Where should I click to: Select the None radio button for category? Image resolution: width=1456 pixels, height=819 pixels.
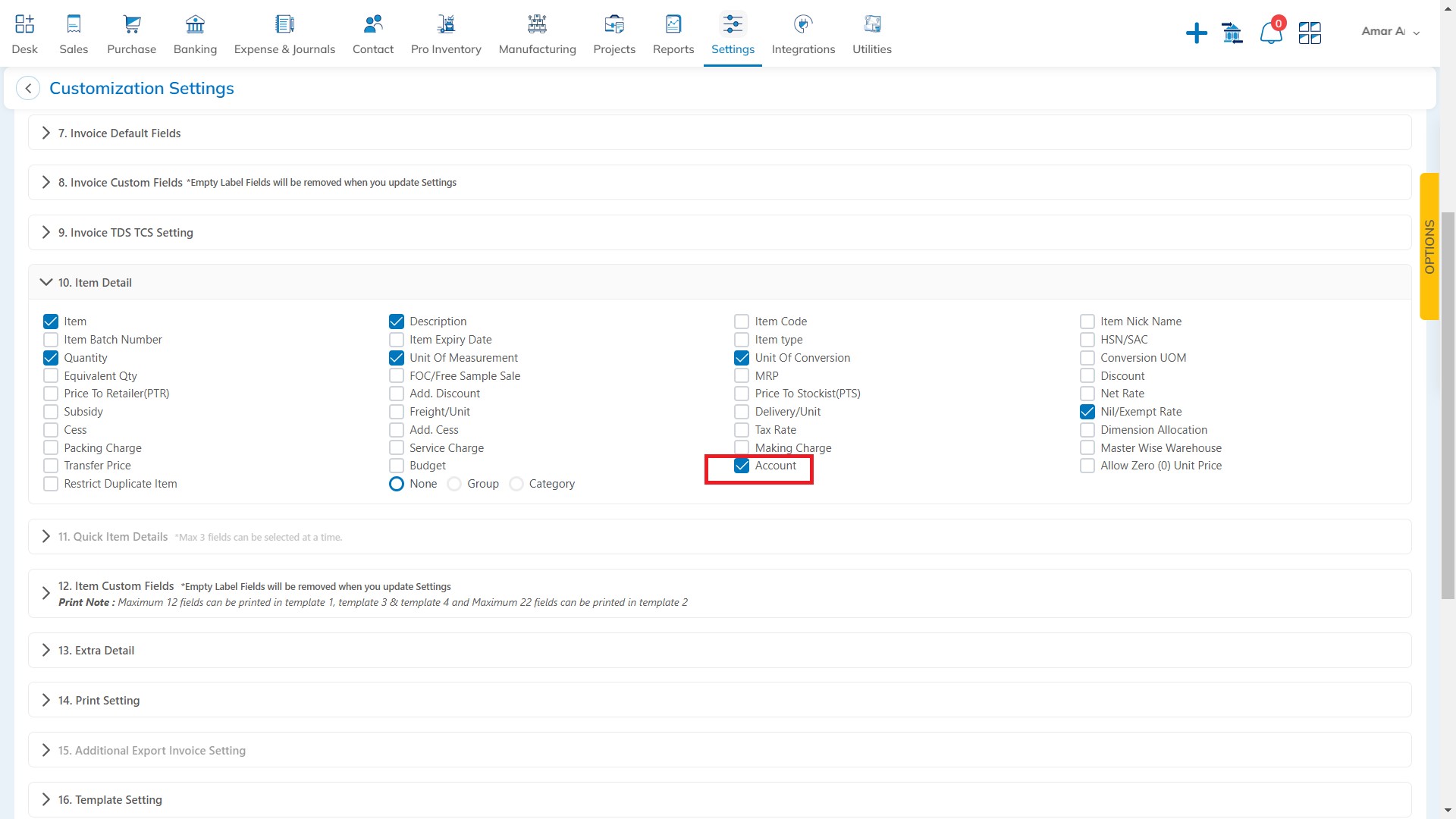[x=396, y=483]
